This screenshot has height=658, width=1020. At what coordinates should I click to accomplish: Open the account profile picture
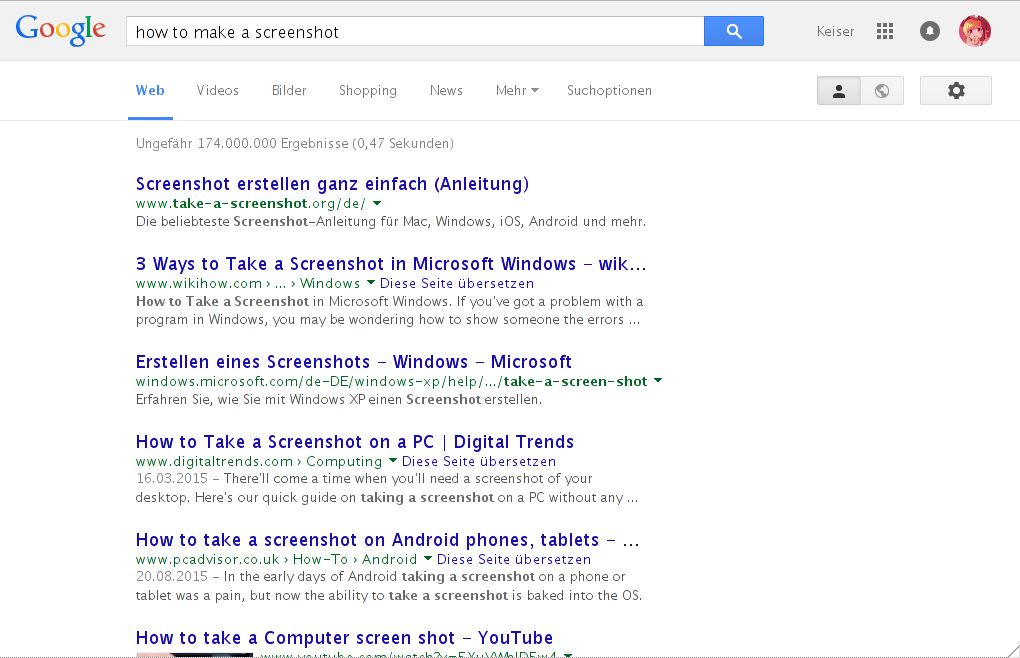pos(974,31)
